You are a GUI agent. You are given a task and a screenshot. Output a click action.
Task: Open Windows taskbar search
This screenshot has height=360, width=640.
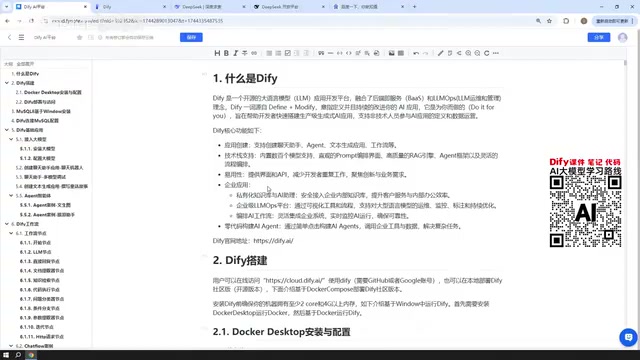tap(18, 355)
